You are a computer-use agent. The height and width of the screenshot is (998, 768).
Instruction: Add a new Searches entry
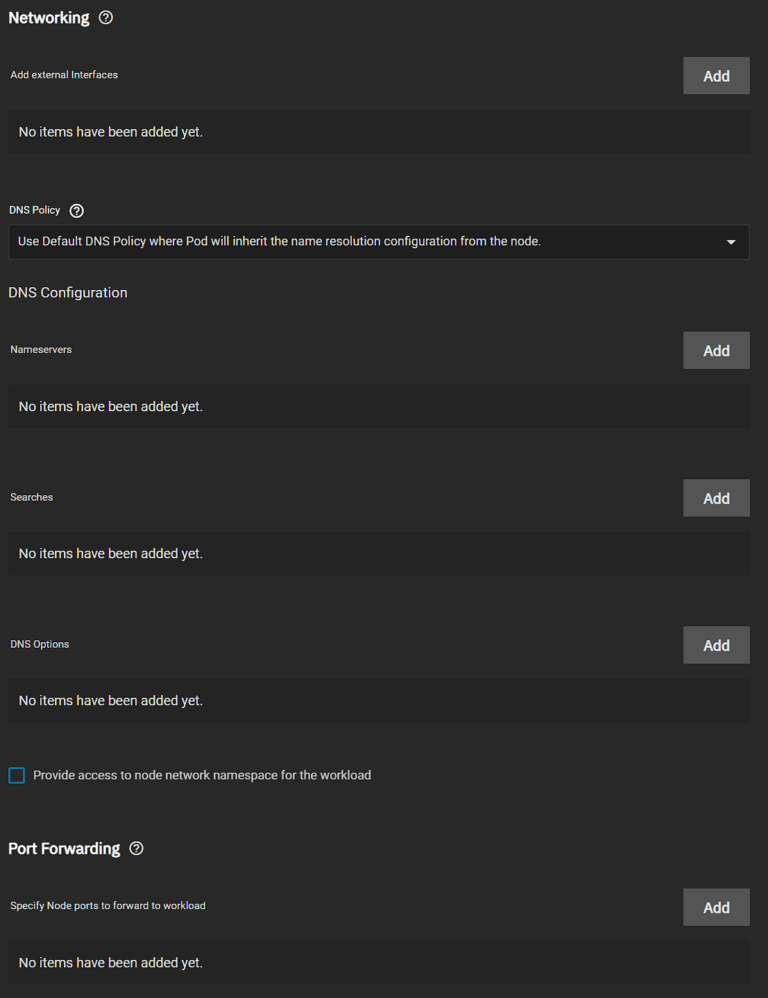click(x=716, y=498)
